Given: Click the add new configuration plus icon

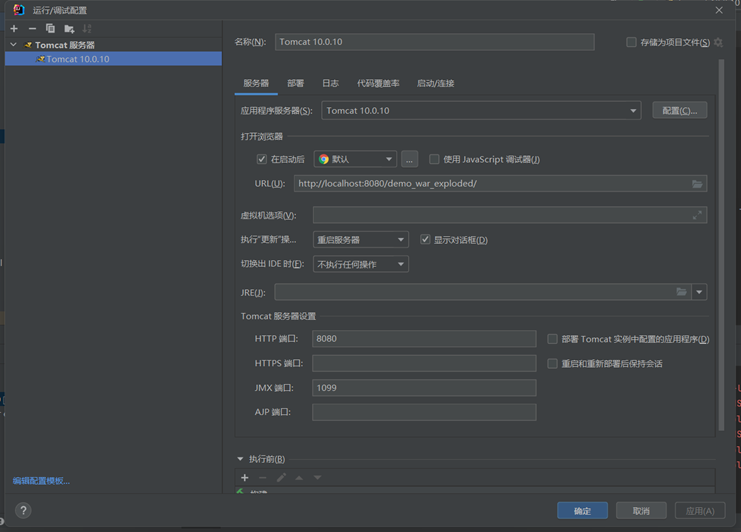Looking at the screenshot, I should pos(14,29).
